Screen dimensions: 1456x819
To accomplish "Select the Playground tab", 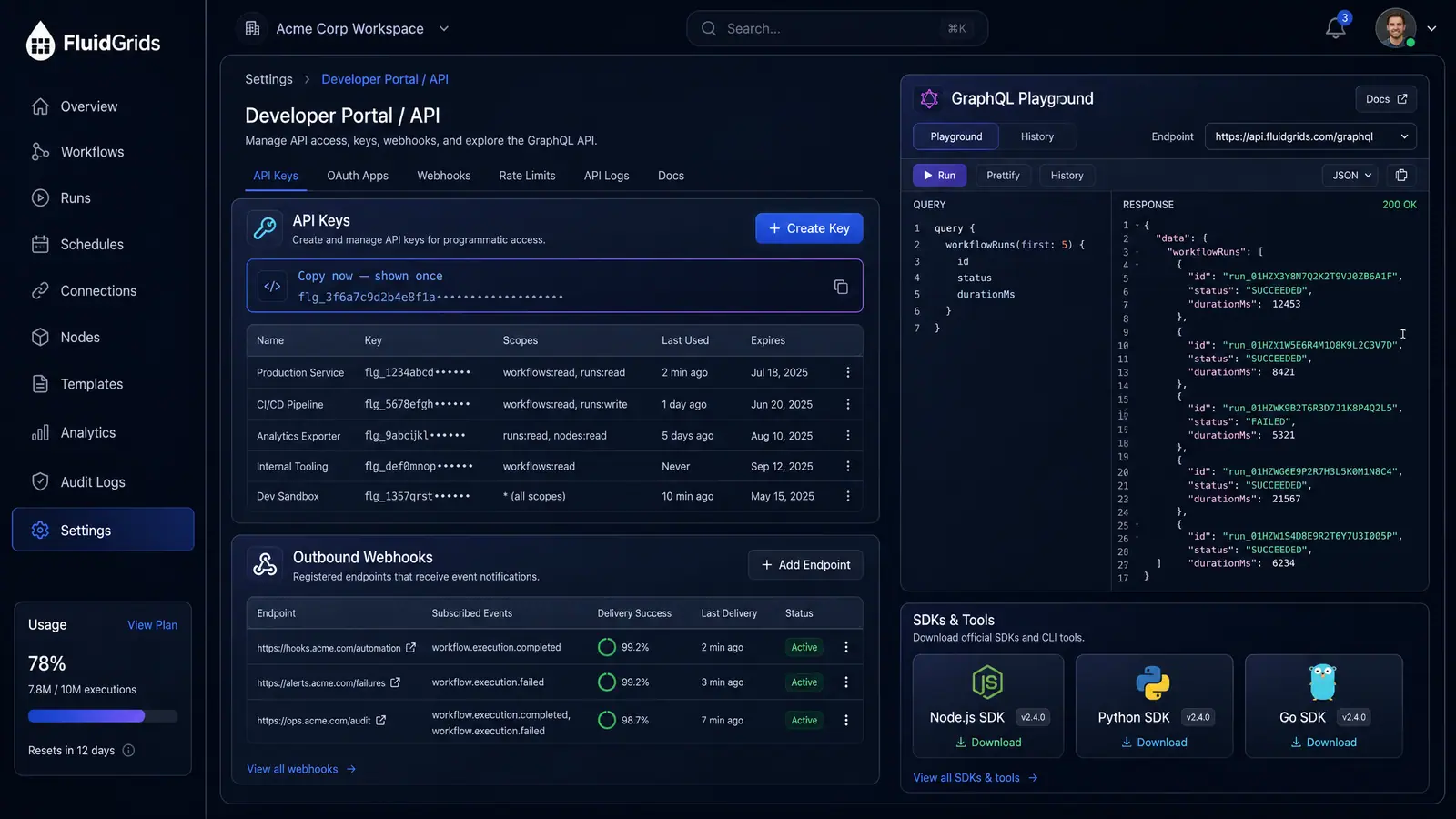I will [x=956, y=136].
